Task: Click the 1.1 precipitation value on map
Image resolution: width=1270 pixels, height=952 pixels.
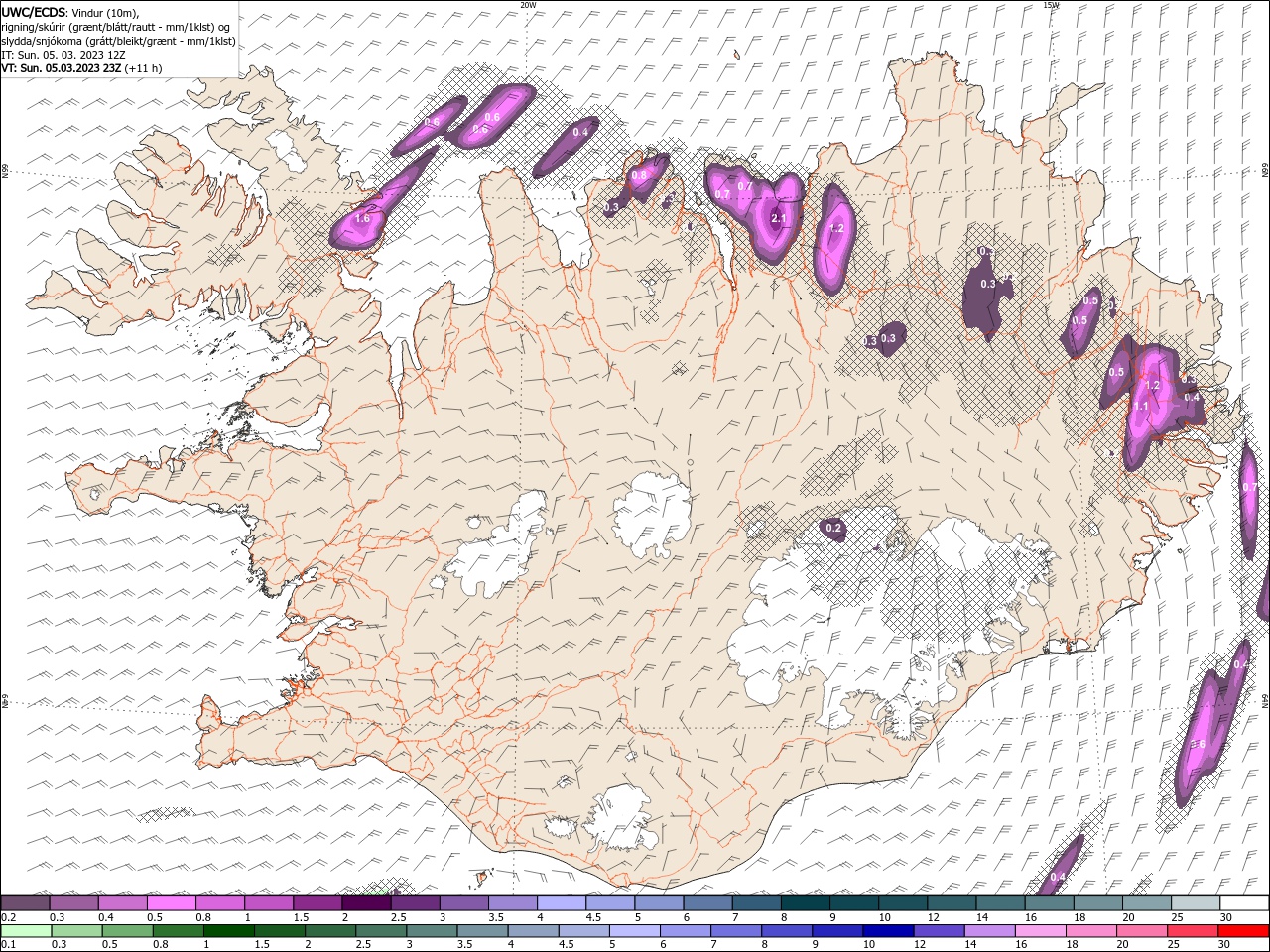Action: click(1141, 406)
